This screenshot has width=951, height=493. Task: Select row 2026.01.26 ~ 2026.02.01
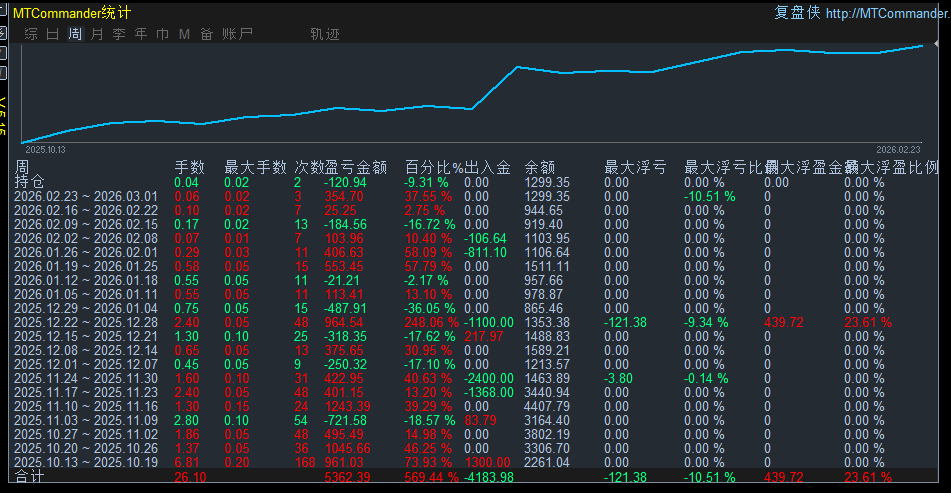coord(86,252)
